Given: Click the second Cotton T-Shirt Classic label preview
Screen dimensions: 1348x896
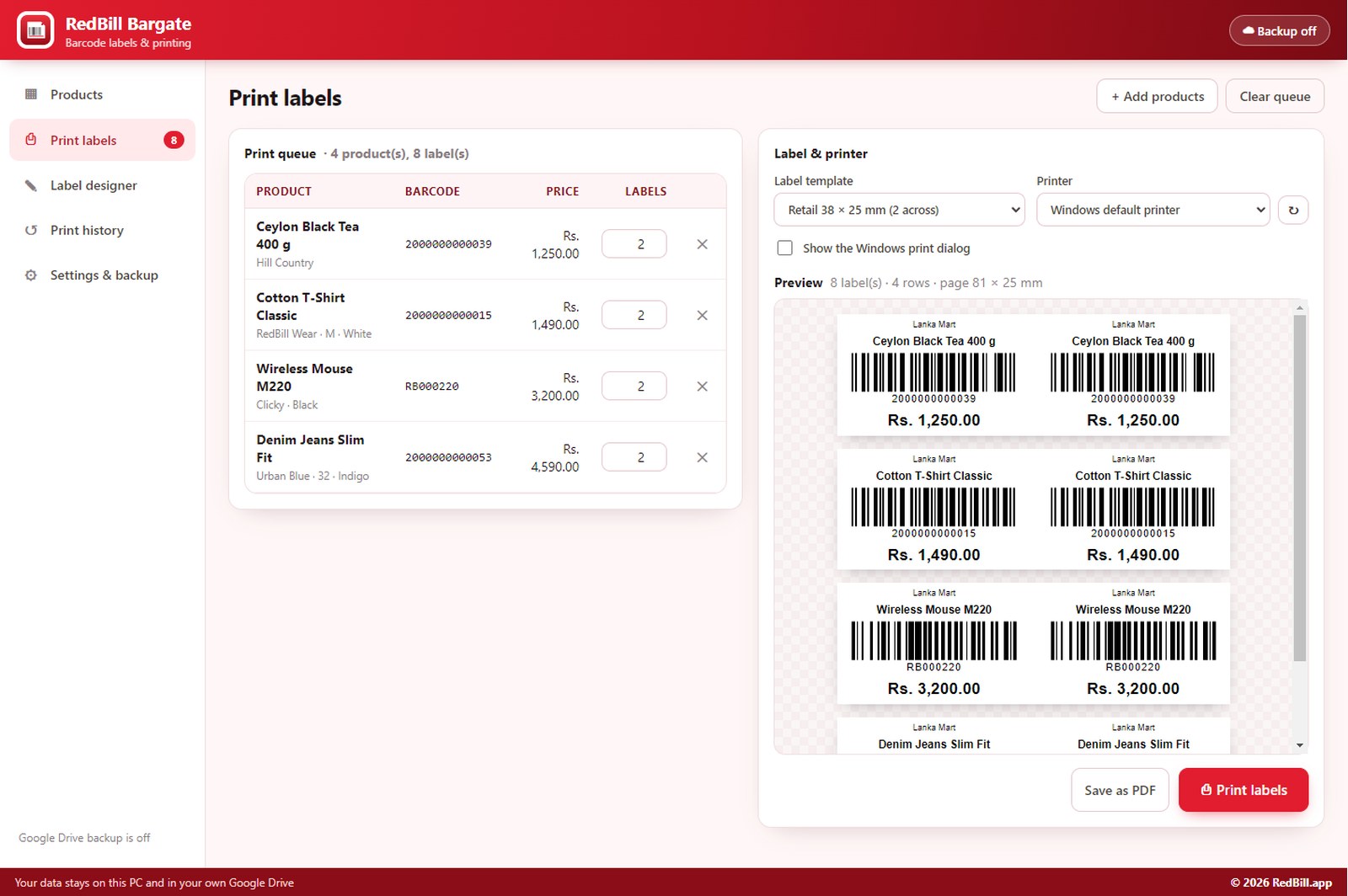Looking at the screenshot, I should (1133, 509).
